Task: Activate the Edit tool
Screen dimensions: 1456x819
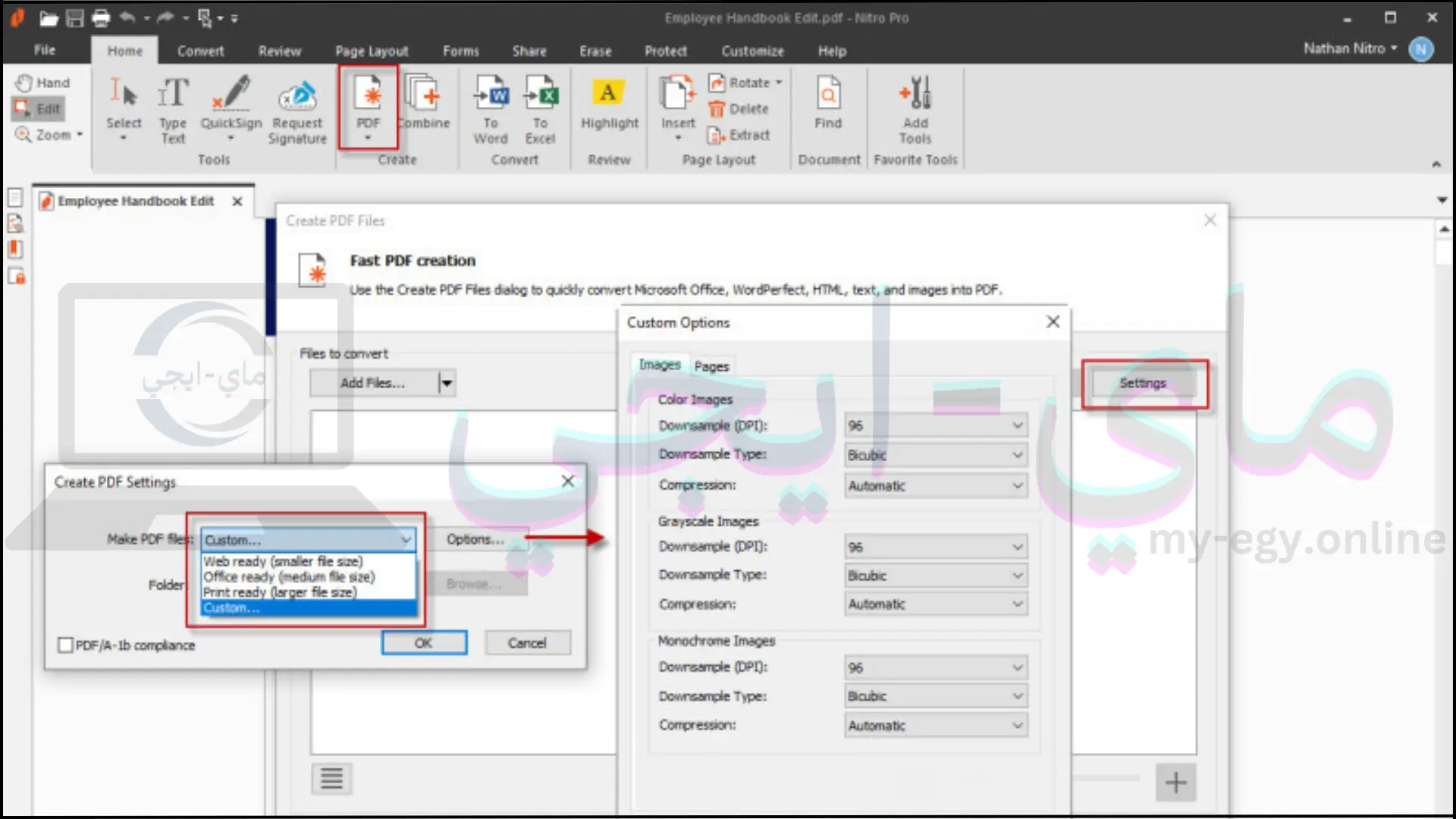Action: 38,108
